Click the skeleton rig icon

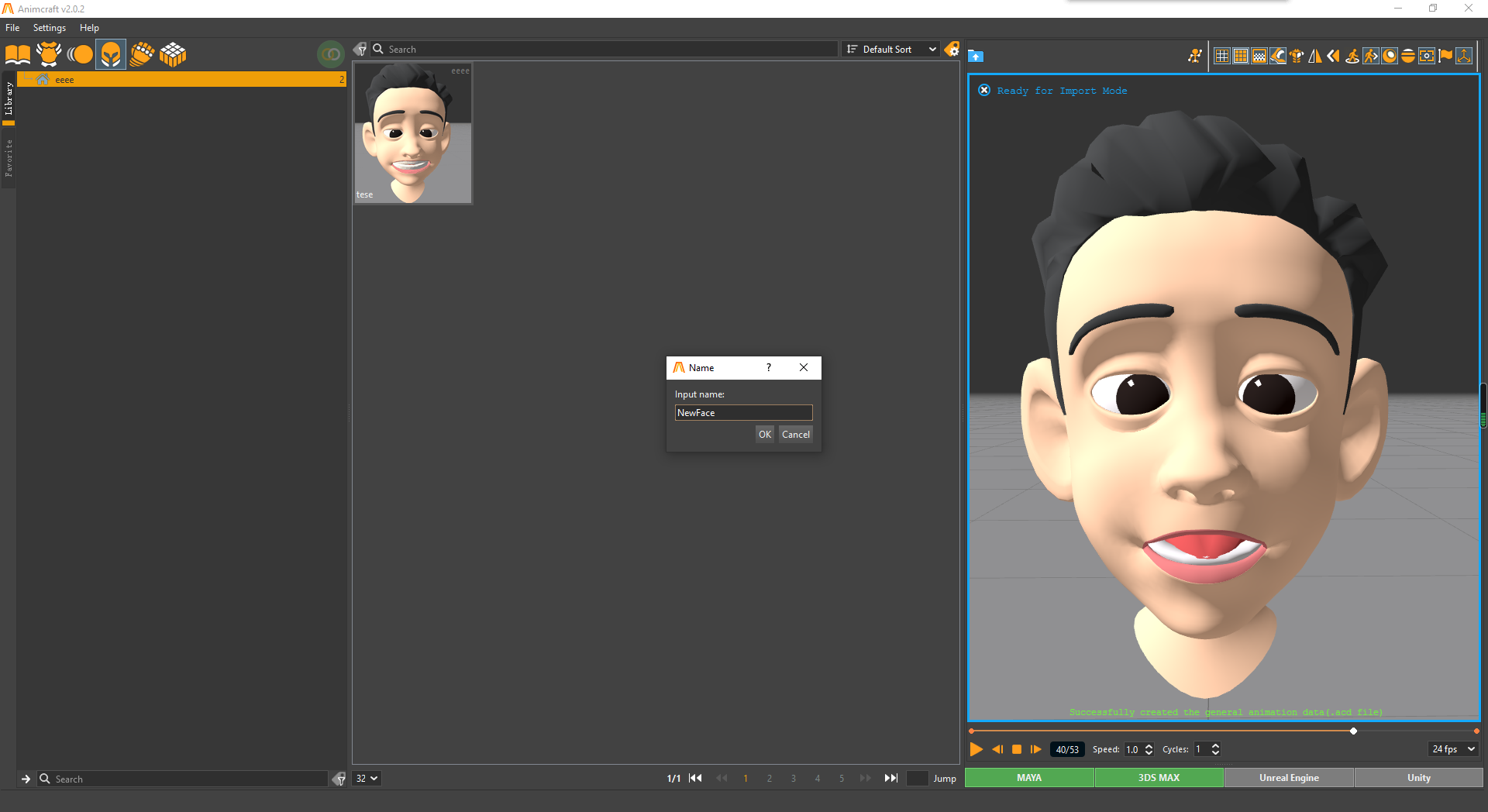[x=1195, y=56]
